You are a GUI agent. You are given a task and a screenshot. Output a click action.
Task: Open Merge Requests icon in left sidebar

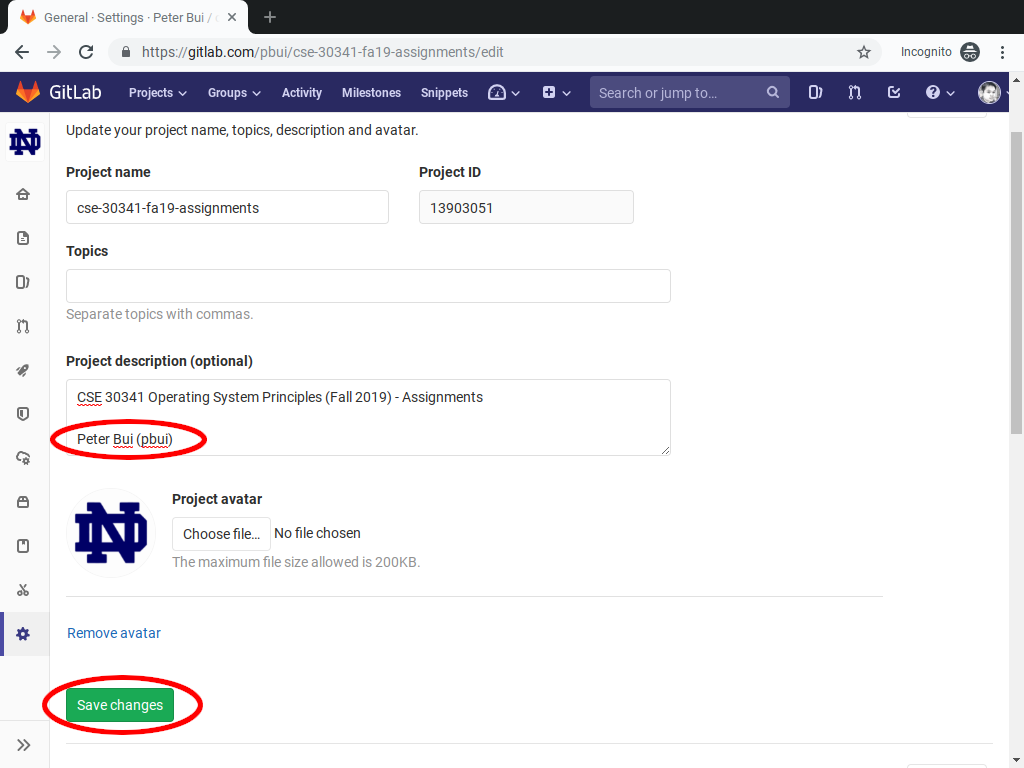23,326
